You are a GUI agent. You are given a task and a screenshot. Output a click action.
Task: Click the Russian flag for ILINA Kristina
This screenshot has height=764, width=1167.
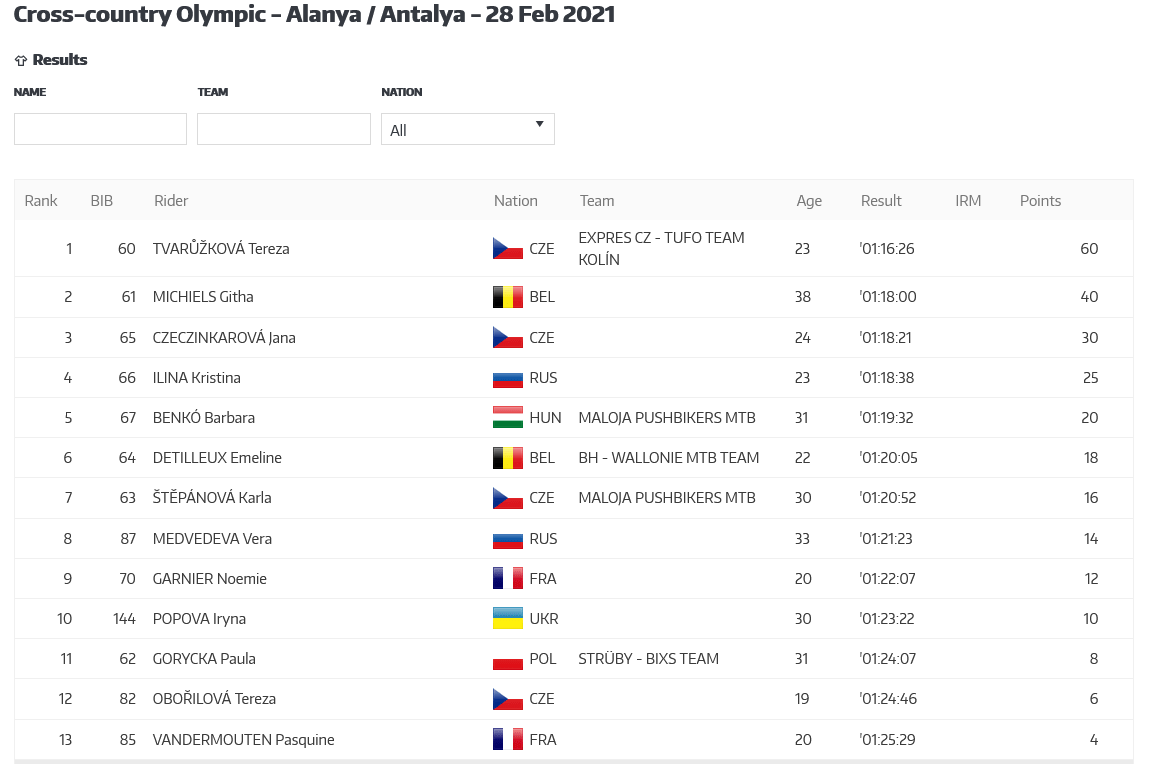click(x=508, y=378)
